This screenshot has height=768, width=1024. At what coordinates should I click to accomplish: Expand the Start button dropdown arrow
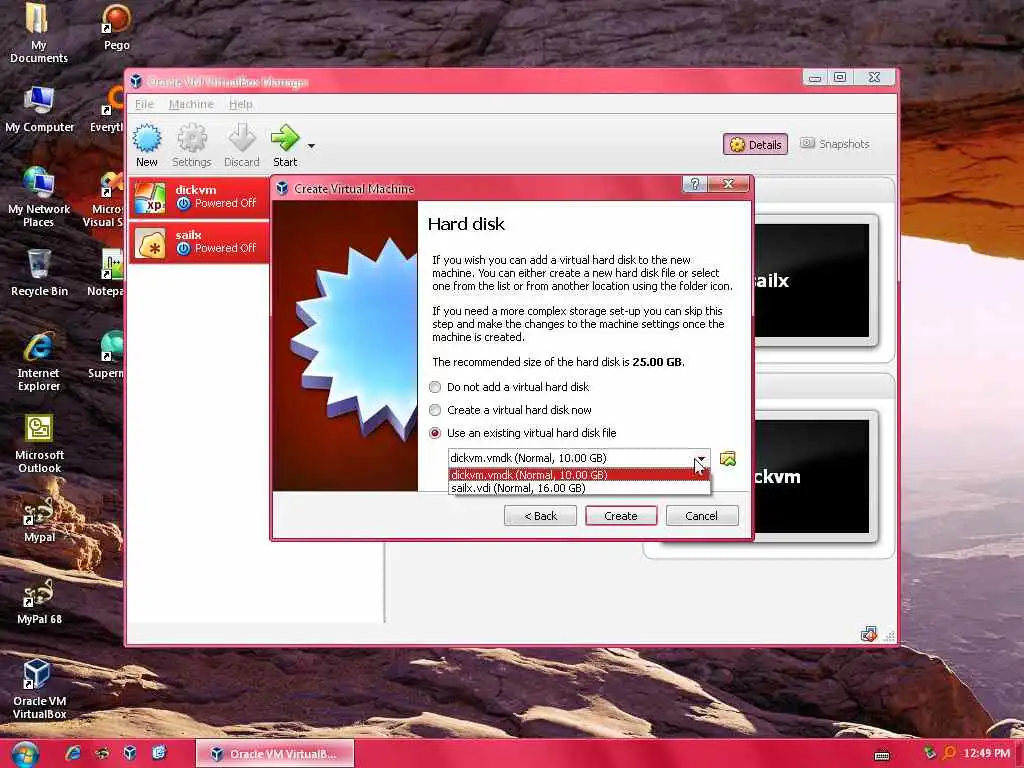tap(312, 146)
